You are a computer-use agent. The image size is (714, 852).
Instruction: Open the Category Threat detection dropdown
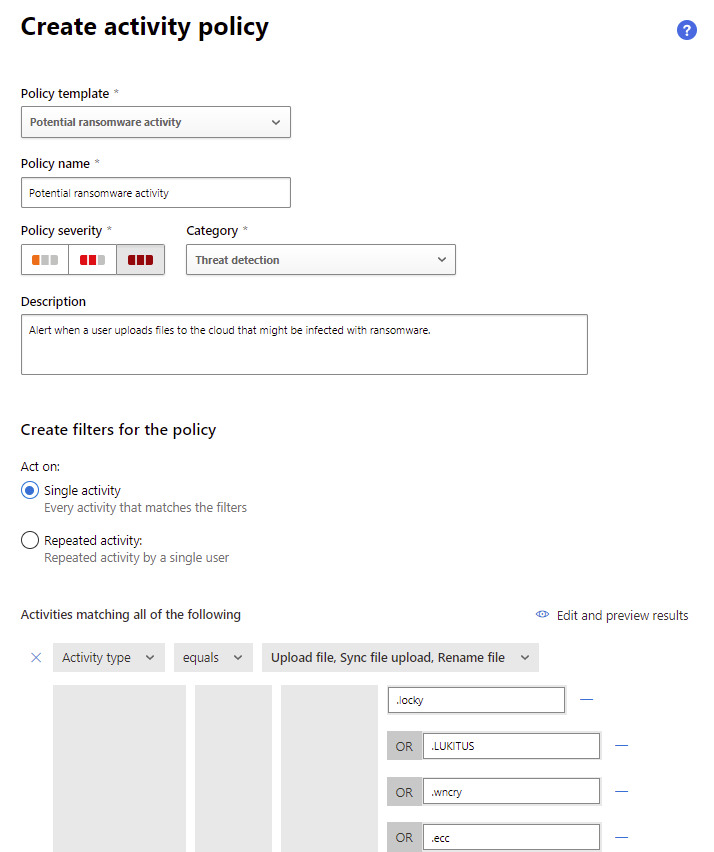click(321, 260)
